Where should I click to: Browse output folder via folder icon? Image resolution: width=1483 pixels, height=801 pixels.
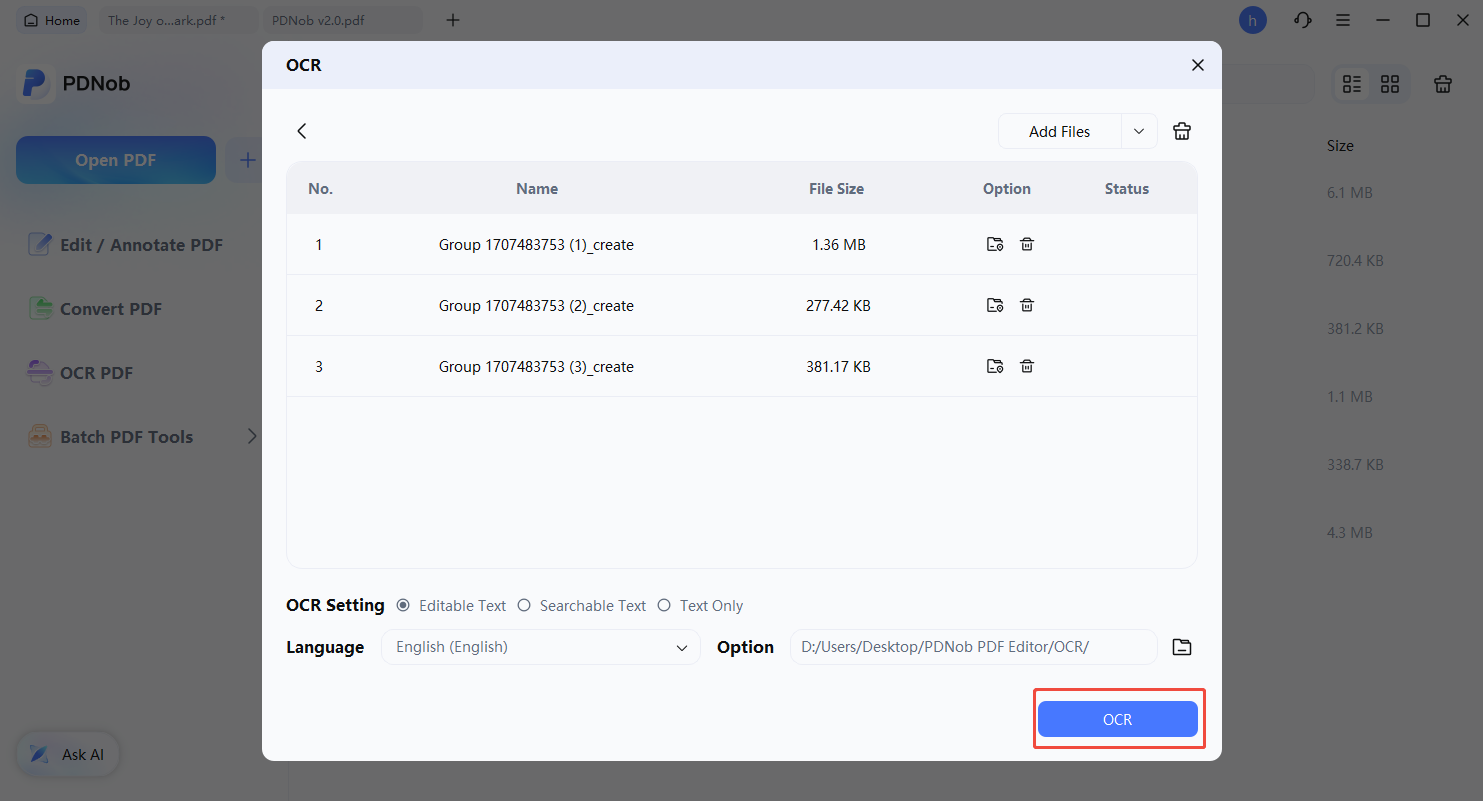tap(1182, 647)
